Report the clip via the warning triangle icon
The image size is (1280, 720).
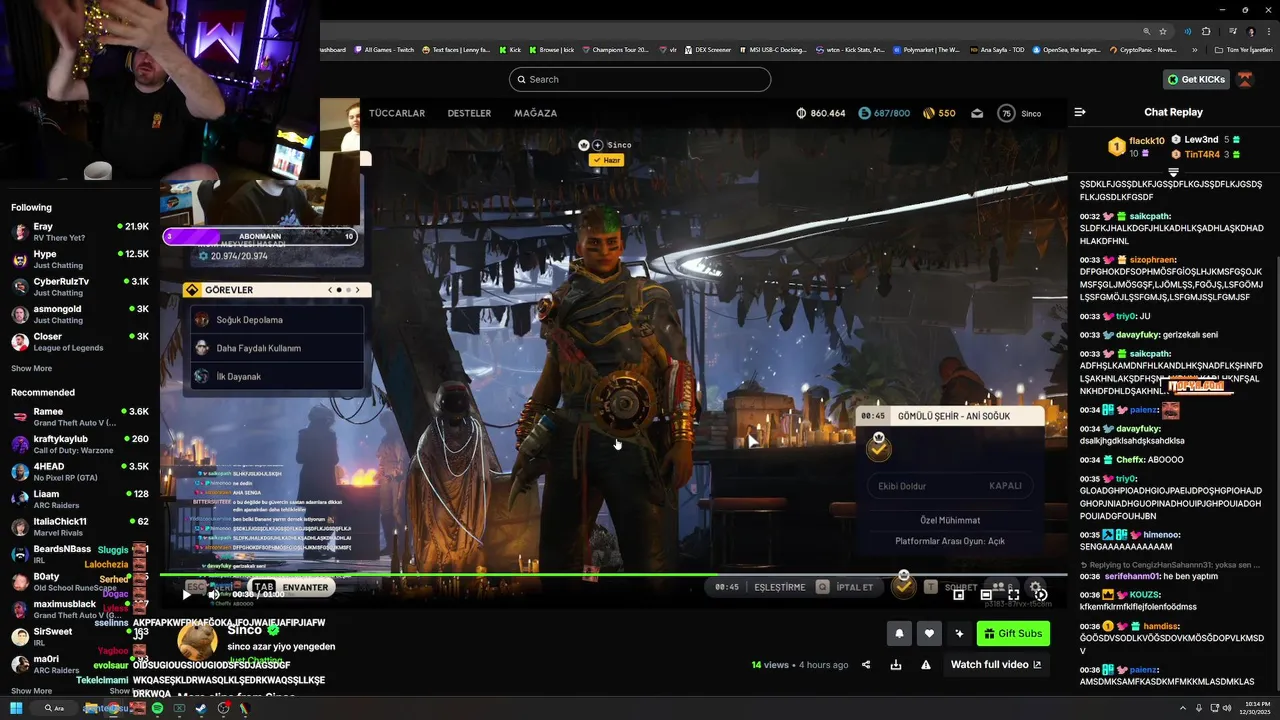(926, 665)
